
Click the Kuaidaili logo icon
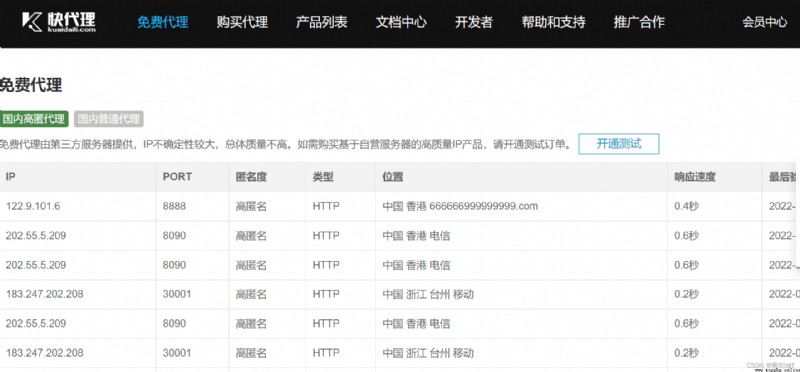point(32,22)
